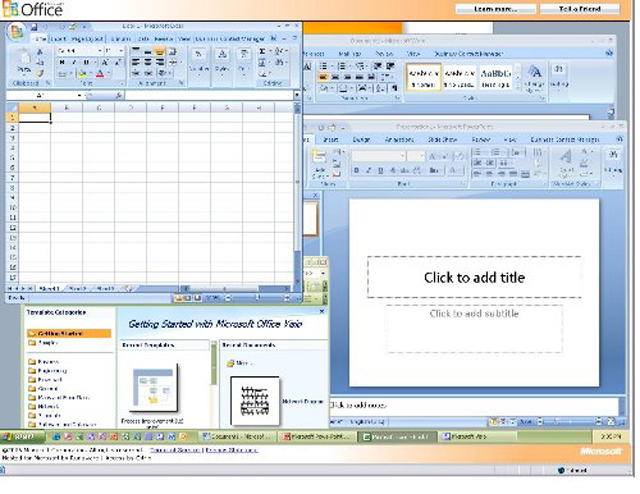Click Fit Slide to Window in PowerPoint

click(x=611, y=421)
